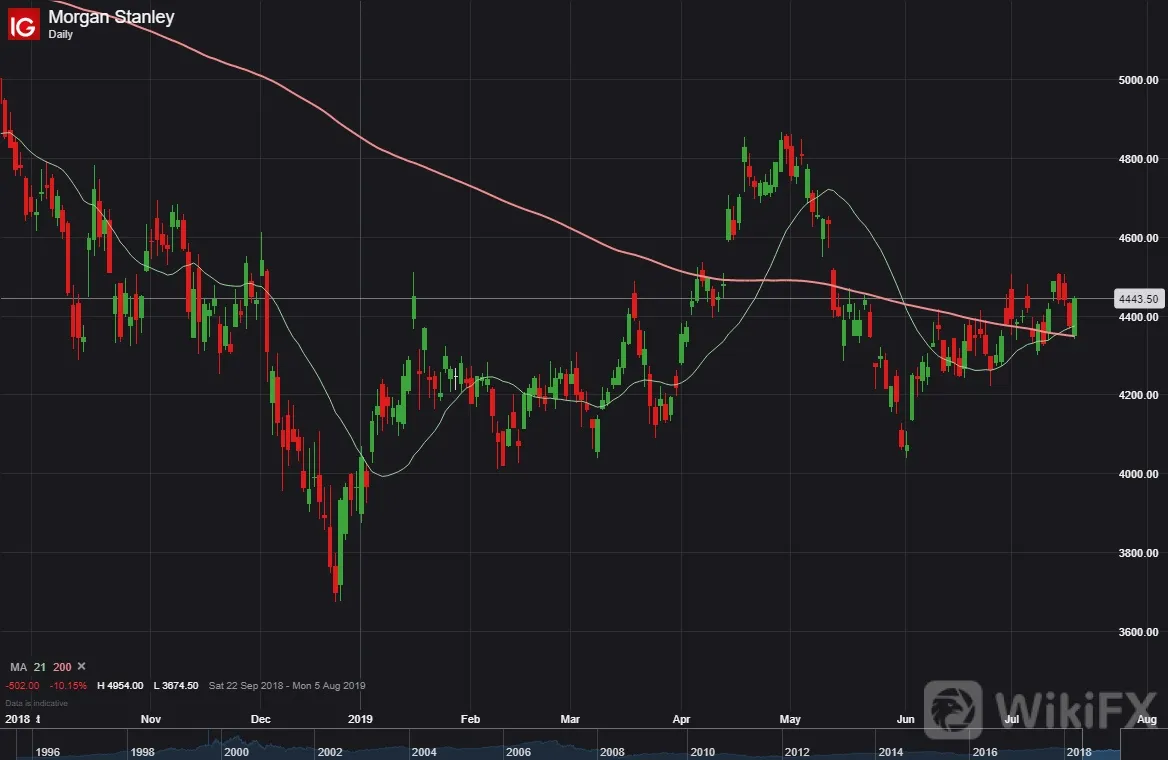Click the Aug label on time axis

(x=1146, y=719)
